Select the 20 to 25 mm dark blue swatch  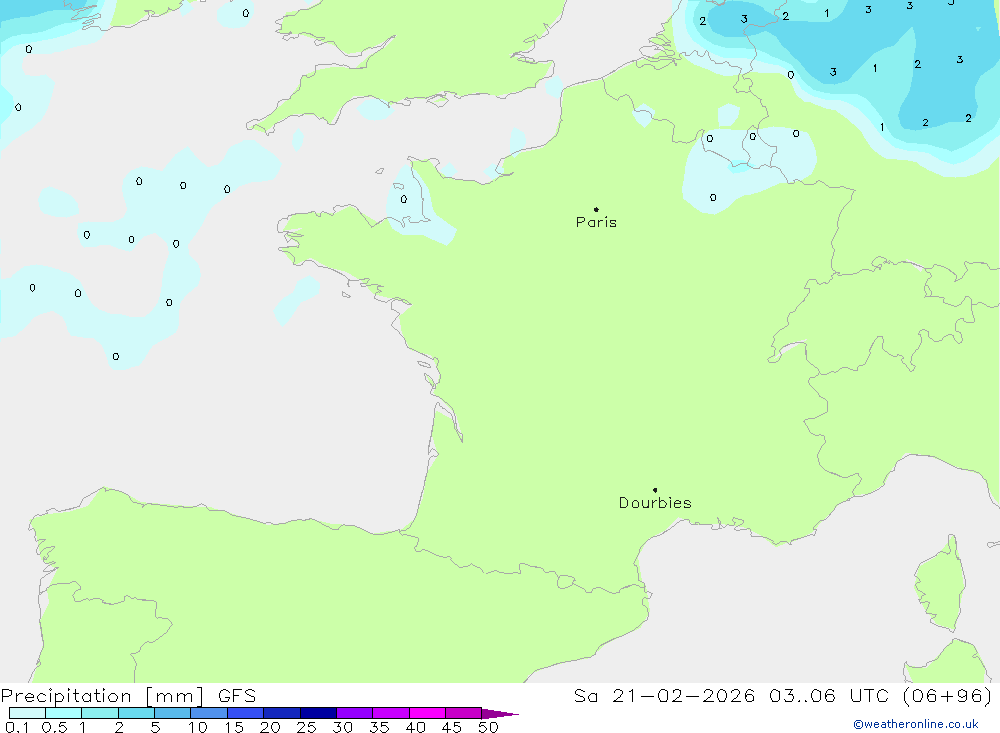282,713
